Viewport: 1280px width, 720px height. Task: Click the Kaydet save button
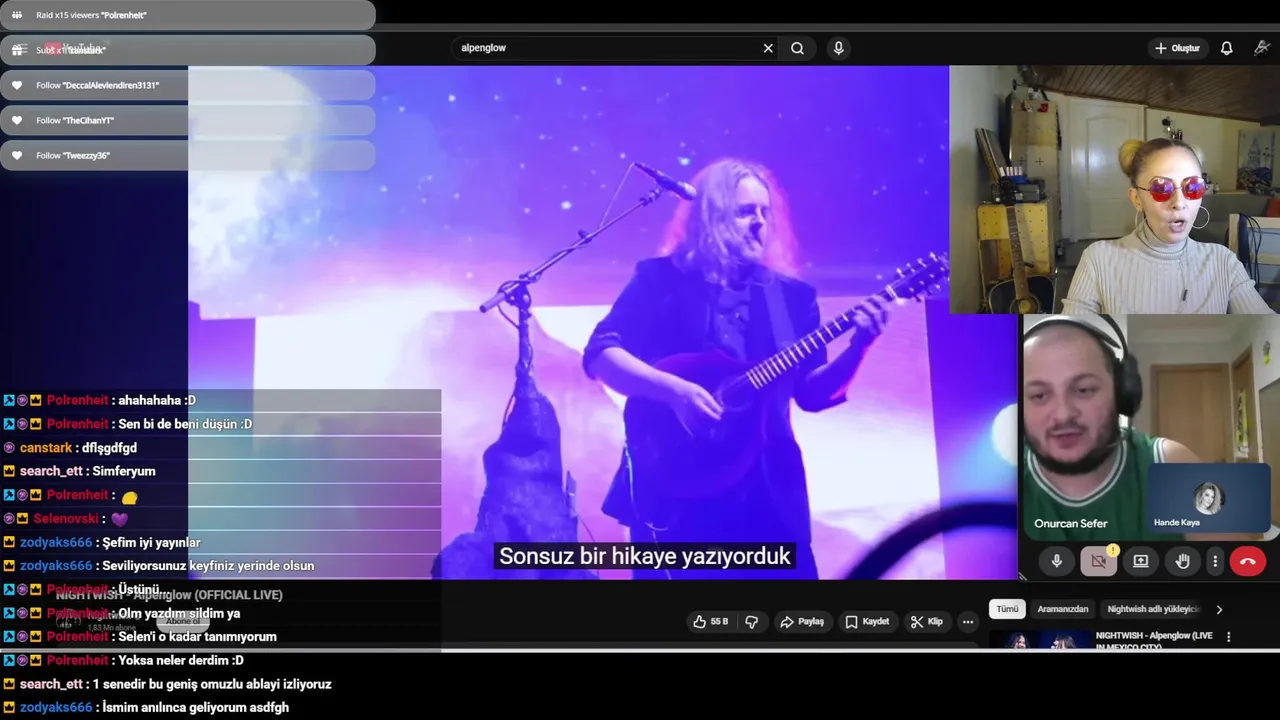tap(867, 622)
